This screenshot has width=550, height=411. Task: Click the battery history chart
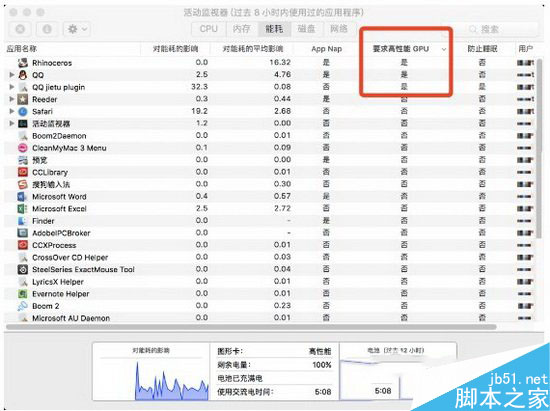point(382,379)
